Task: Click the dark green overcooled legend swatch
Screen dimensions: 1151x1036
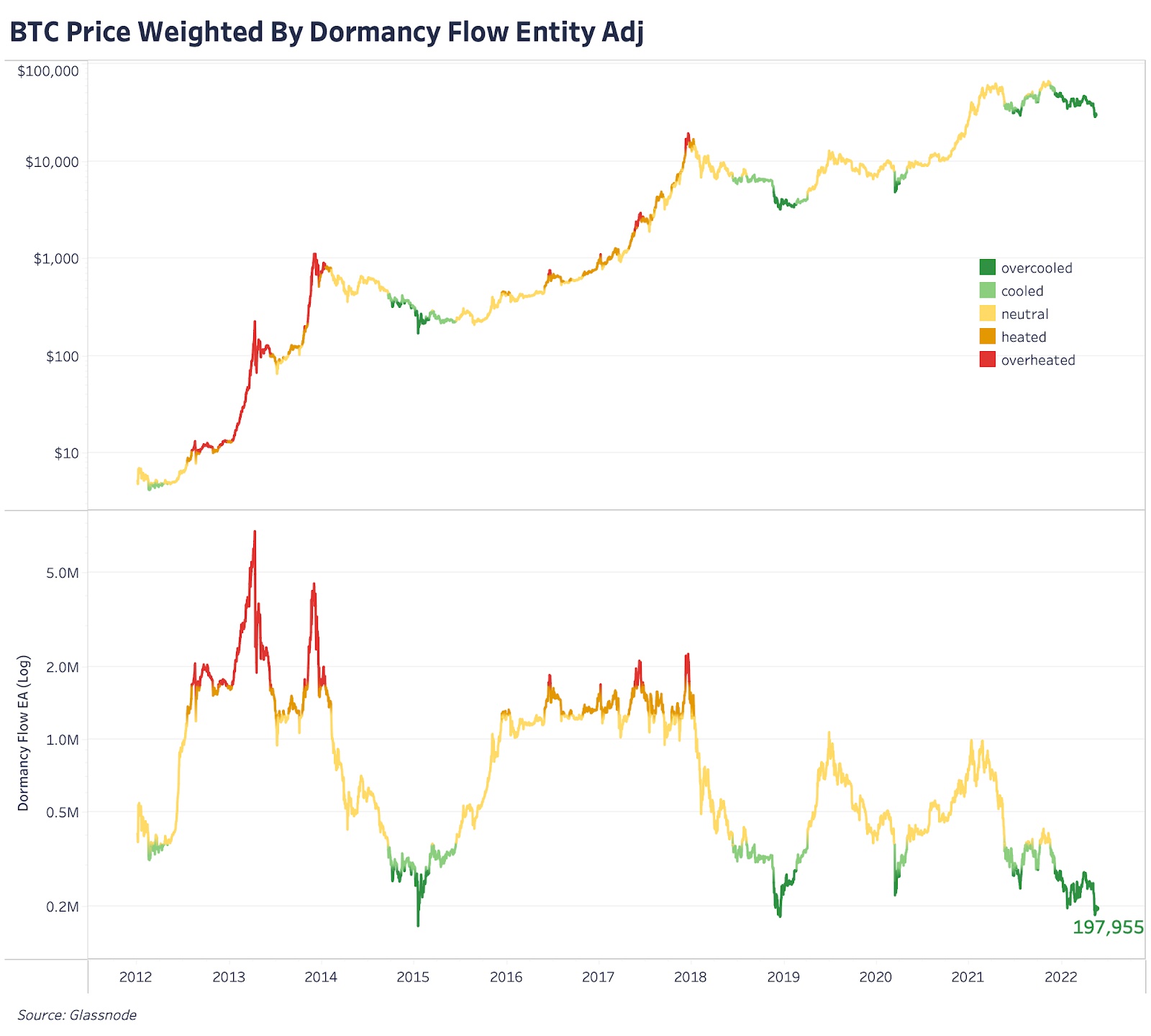Action: coord(987,268)
